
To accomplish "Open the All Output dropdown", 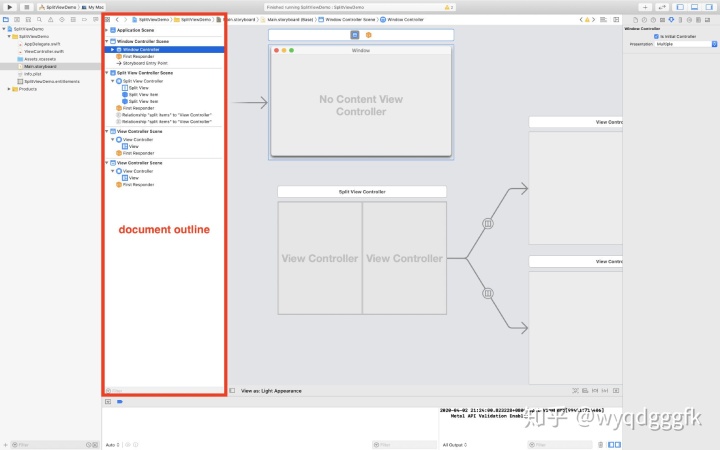I will pyautogui.click(x=455, y=444).
